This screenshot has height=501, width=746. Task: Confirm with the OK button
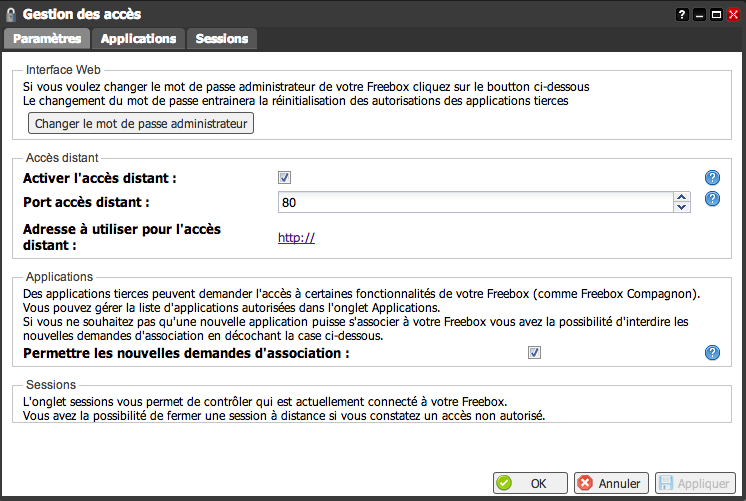530,483
